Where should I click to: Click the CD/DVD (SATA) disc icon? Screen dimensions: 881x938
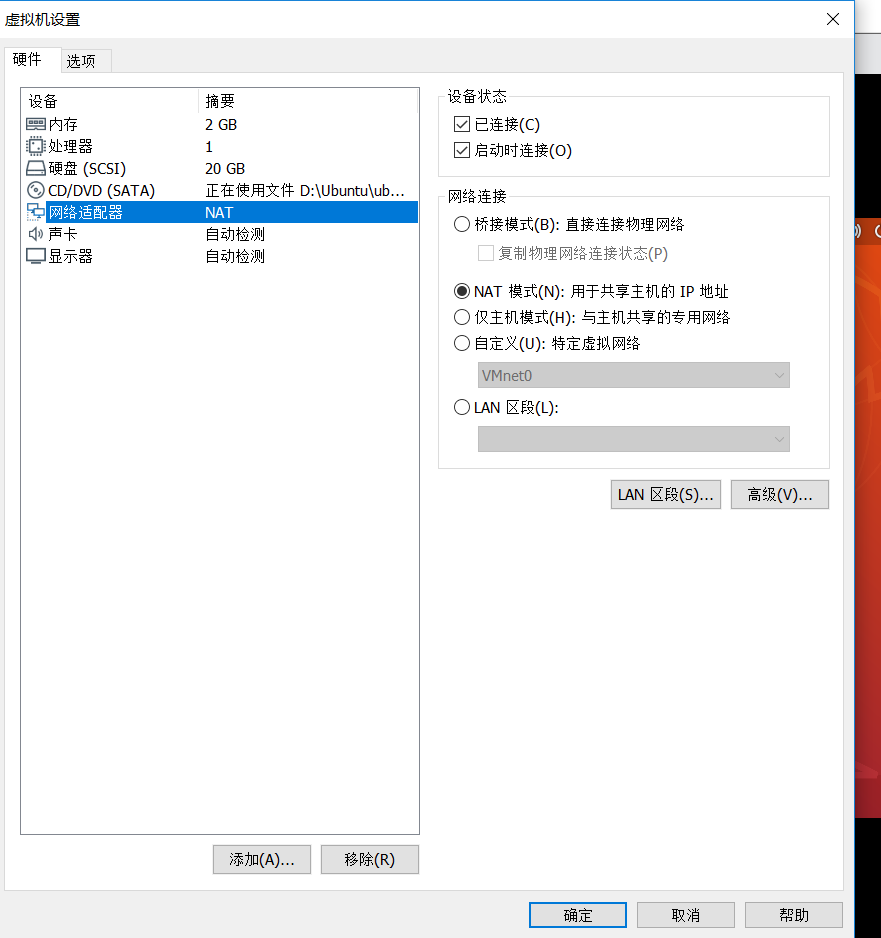pos(36,190)
